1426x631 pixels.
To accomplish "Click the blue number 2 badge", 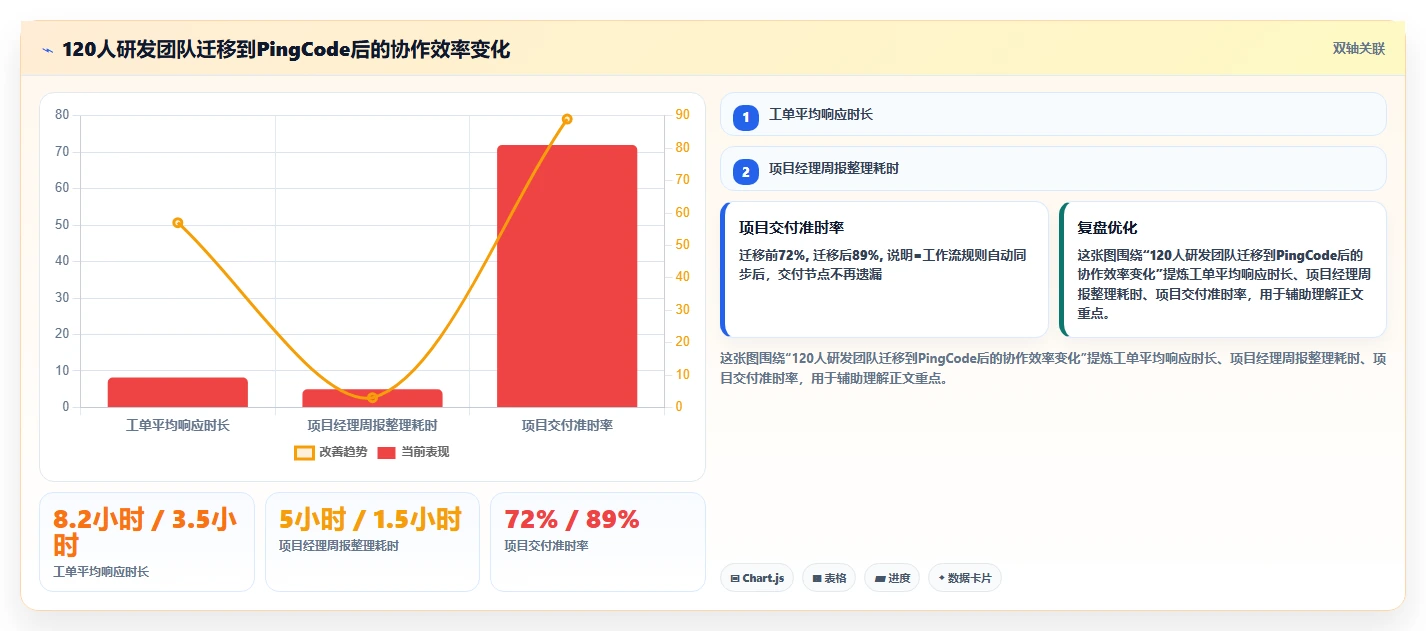I will (x=746, y=171).
